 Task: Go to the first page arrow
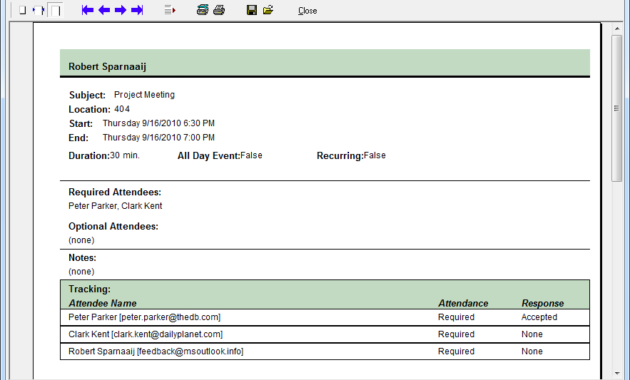(88, 10)
